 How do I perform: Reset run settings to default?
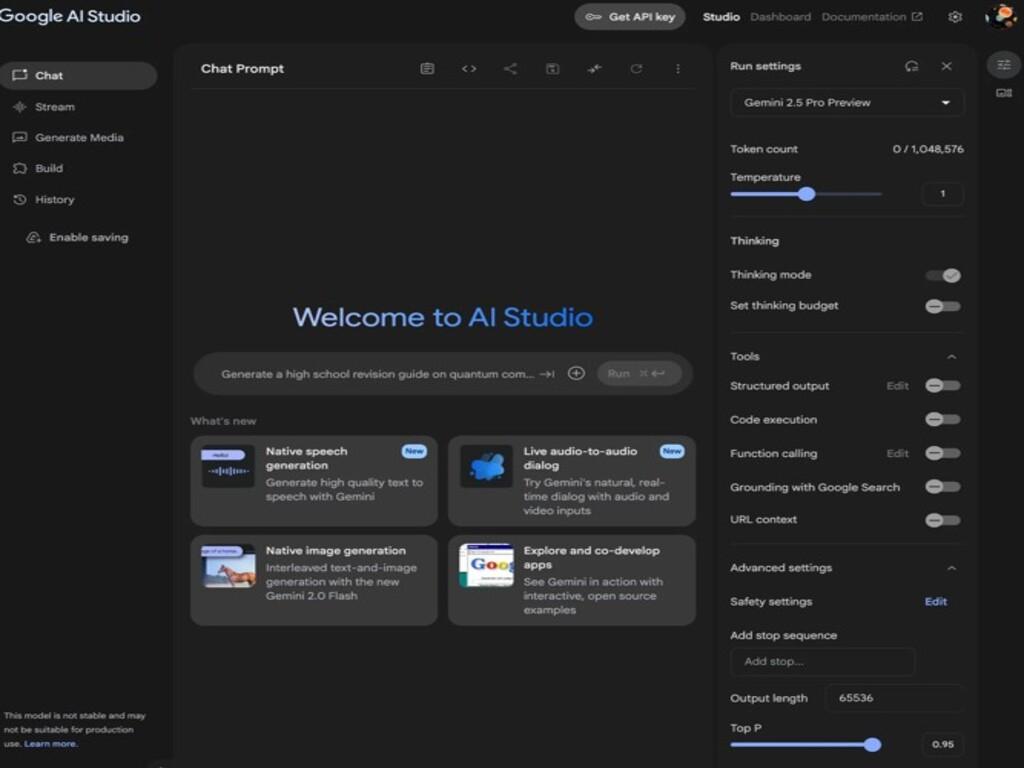[911, 66]
